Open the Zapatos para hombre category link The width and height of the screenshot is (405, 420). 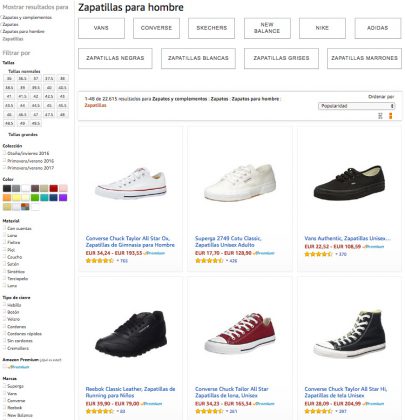pos(23,31)
